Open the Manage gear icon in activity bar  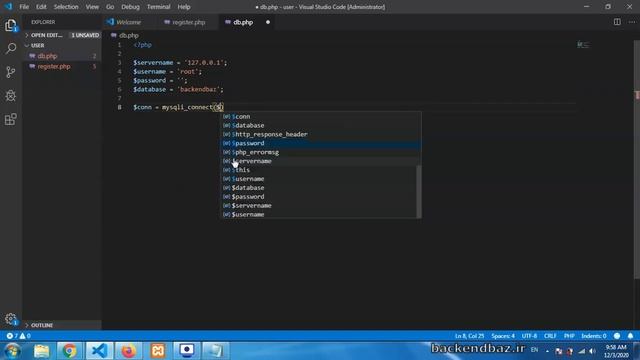tap(11, 319)
